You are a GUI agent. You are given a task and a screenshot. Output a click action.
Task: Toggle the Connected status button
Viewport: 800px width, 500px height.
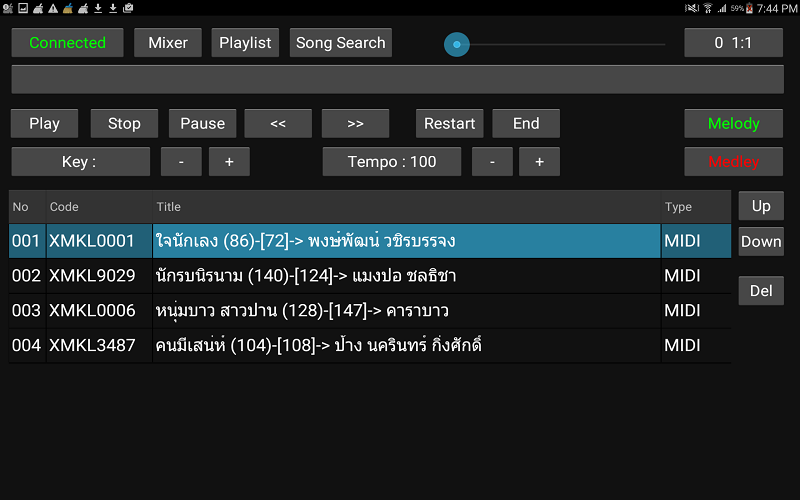point(67,43)
